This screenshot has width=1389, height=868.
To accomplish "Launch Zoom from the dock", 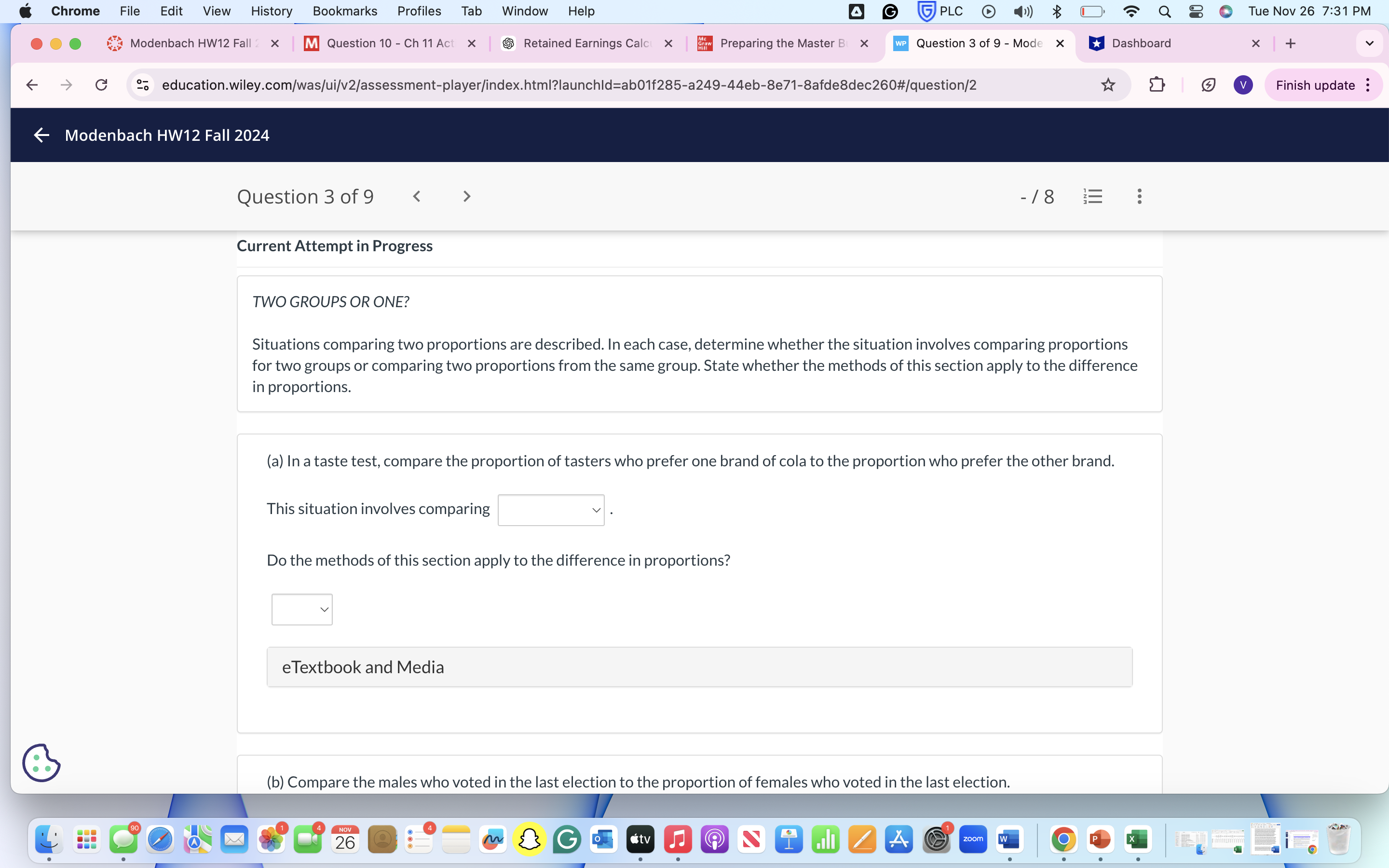I will click(x=973, y=839).
